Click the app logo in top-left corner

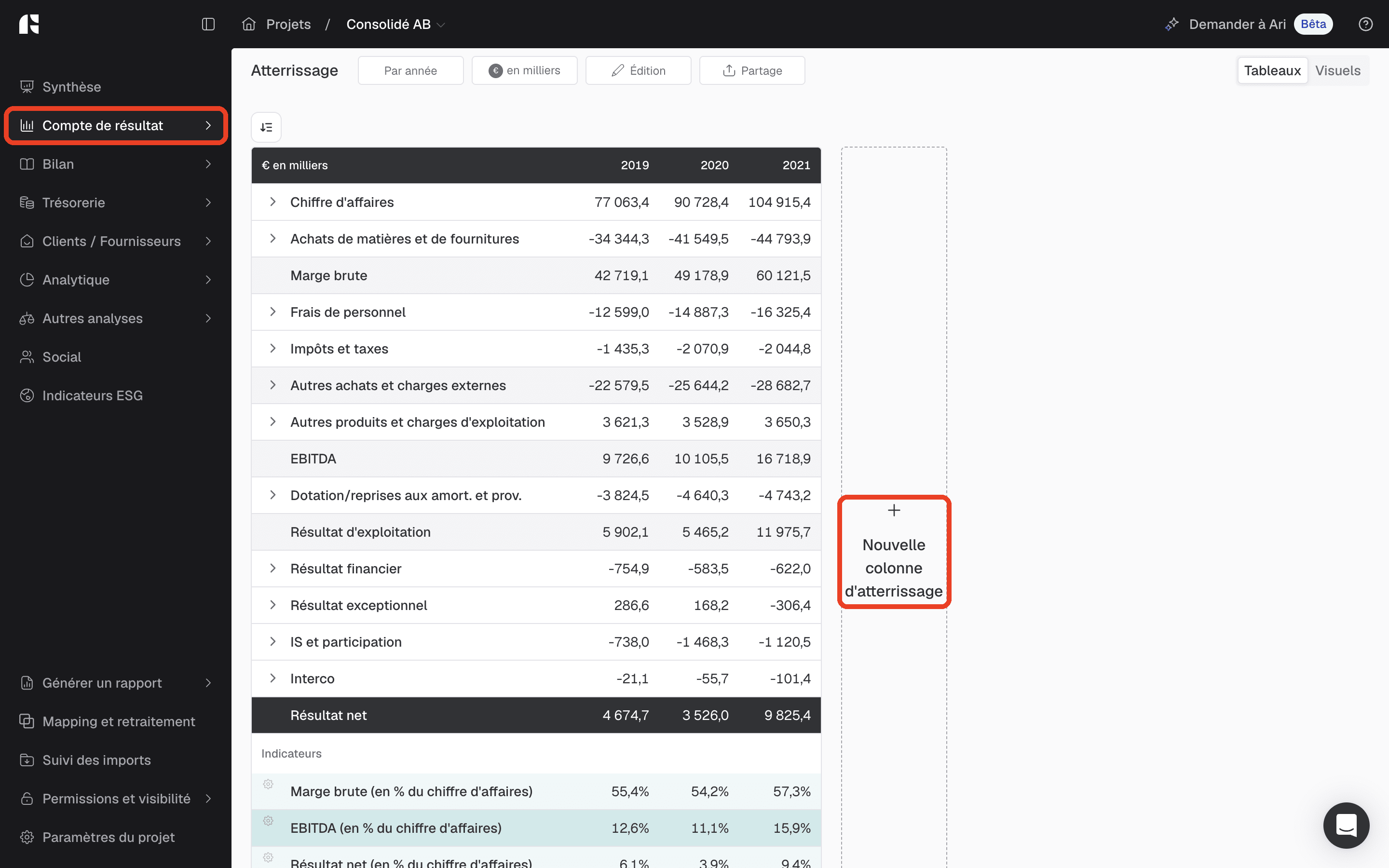pos(29,24)
